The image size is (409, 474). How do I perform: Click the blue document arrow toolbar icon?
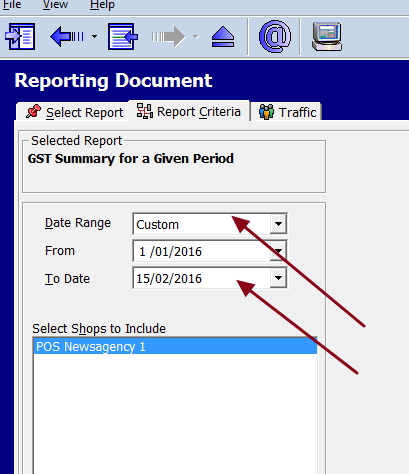123,36
